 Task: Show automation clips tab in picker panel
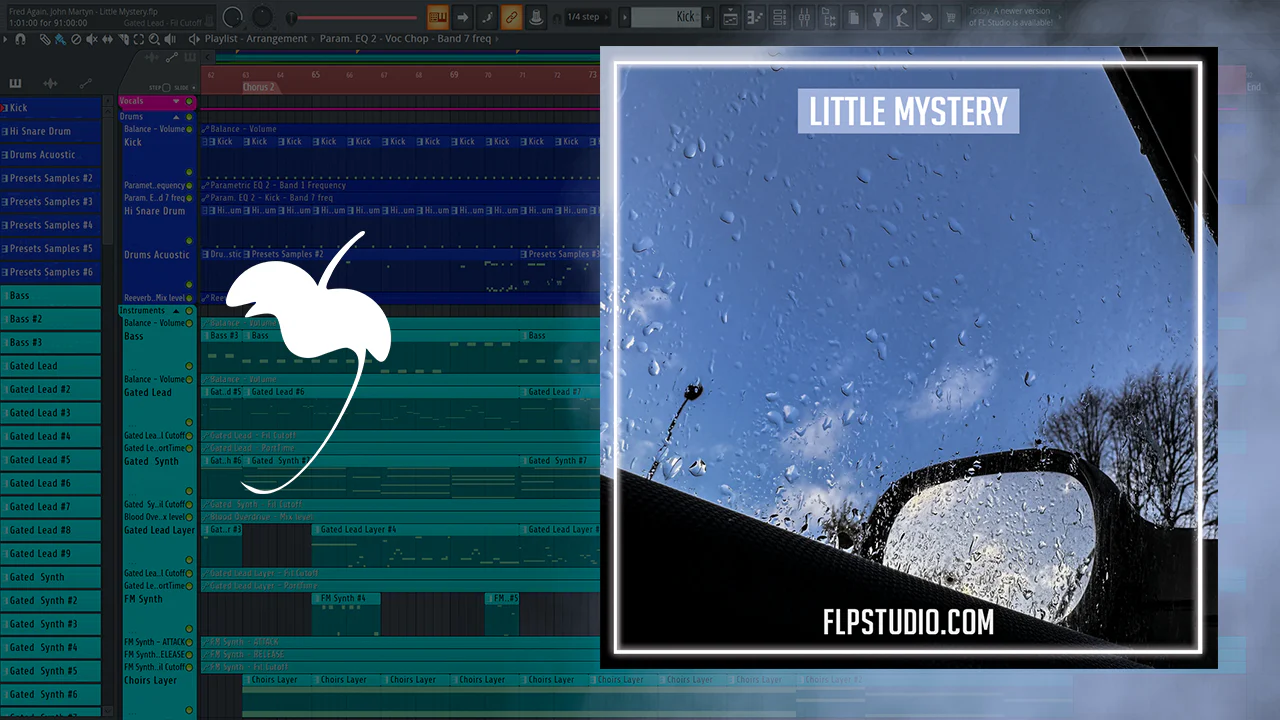(85, 84)
